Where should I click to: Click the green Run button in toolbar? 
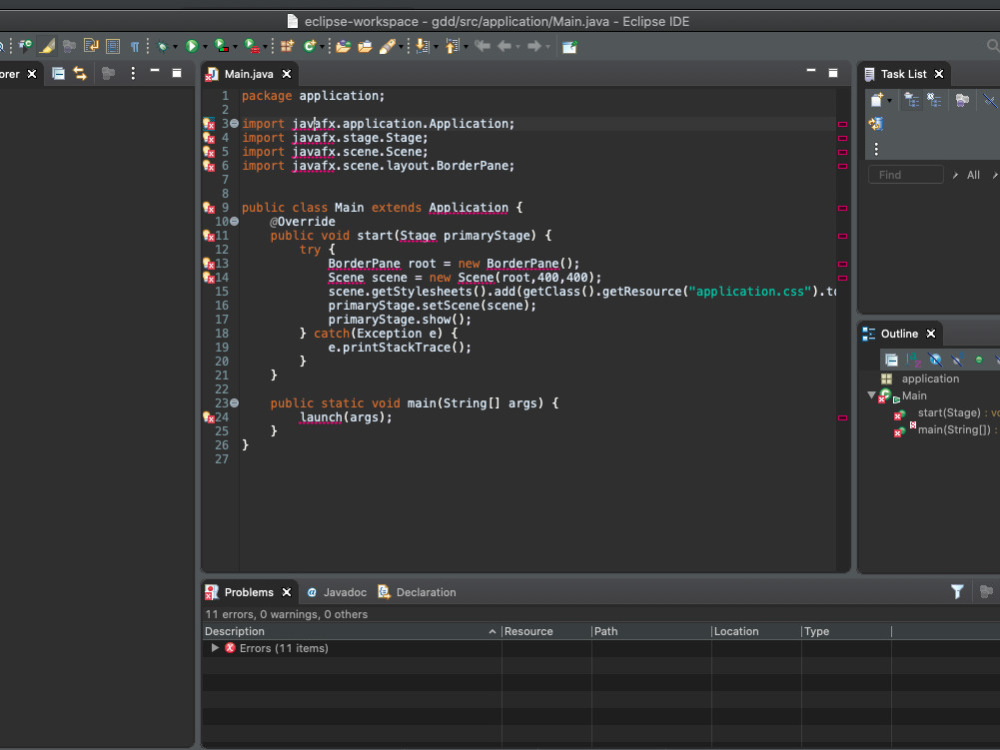pos(191,46)
